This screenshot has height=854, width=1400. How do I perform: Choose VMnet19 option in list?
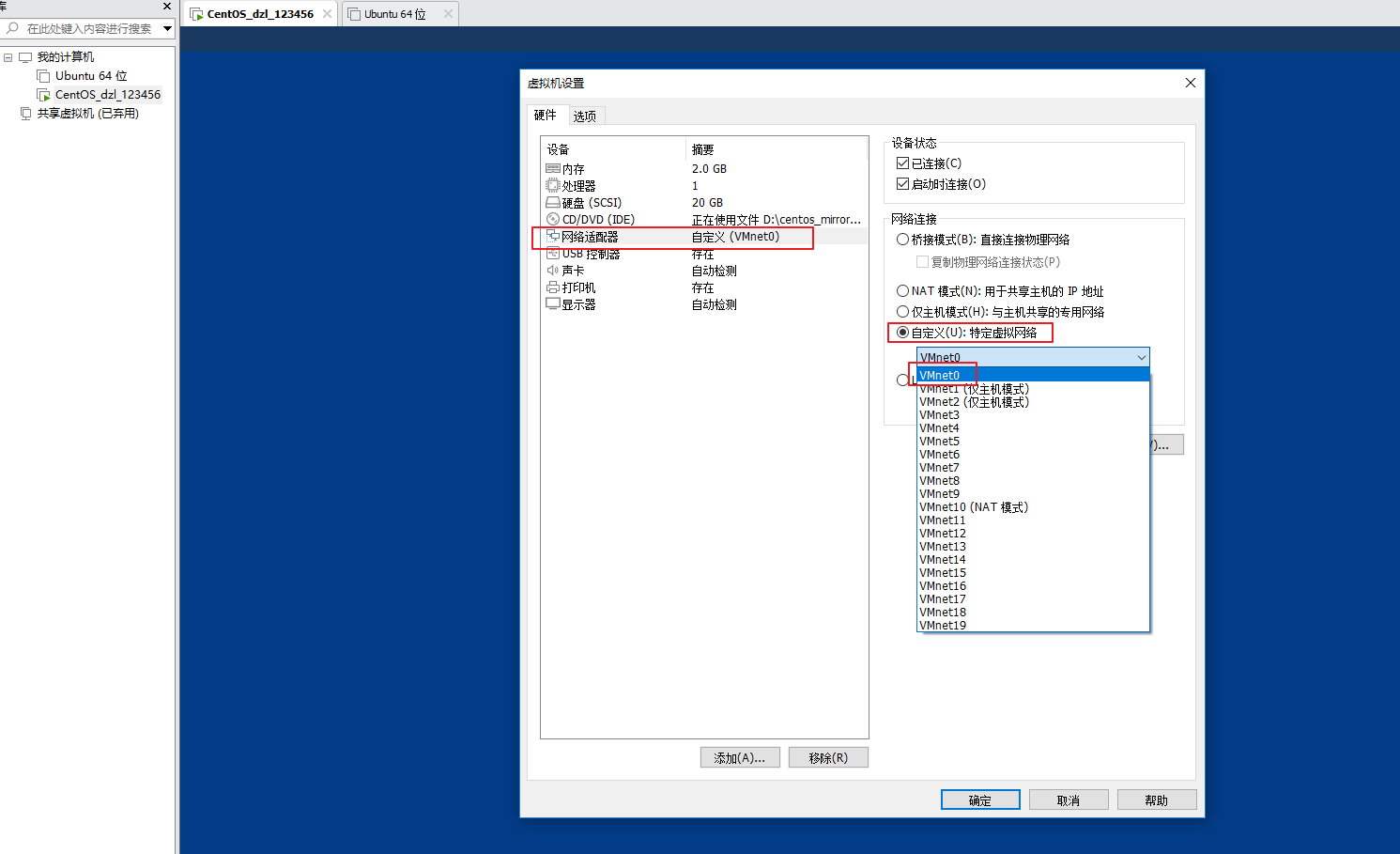pyautogui.click(x=1033, y=626)
